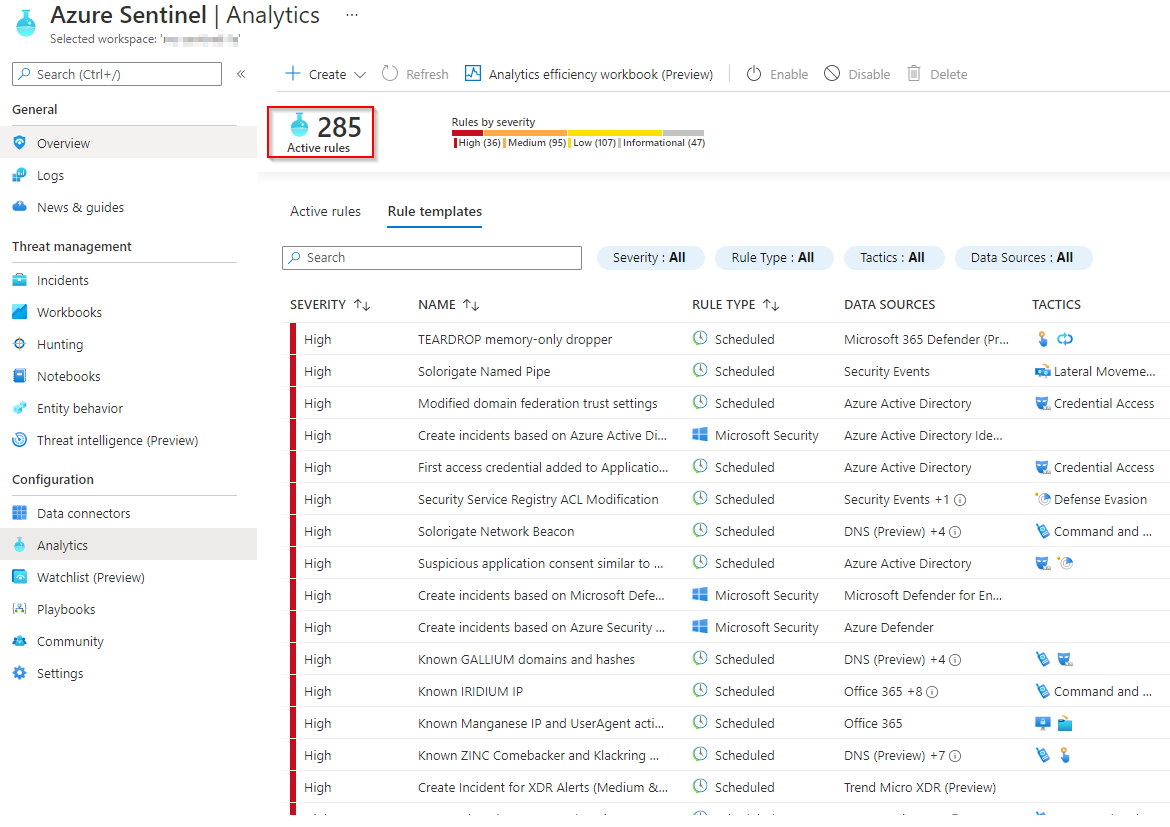Viewport: 1170px width, 827px height.
Task: Open the Overview sidebar icon
Action: [x=20, y=143]
